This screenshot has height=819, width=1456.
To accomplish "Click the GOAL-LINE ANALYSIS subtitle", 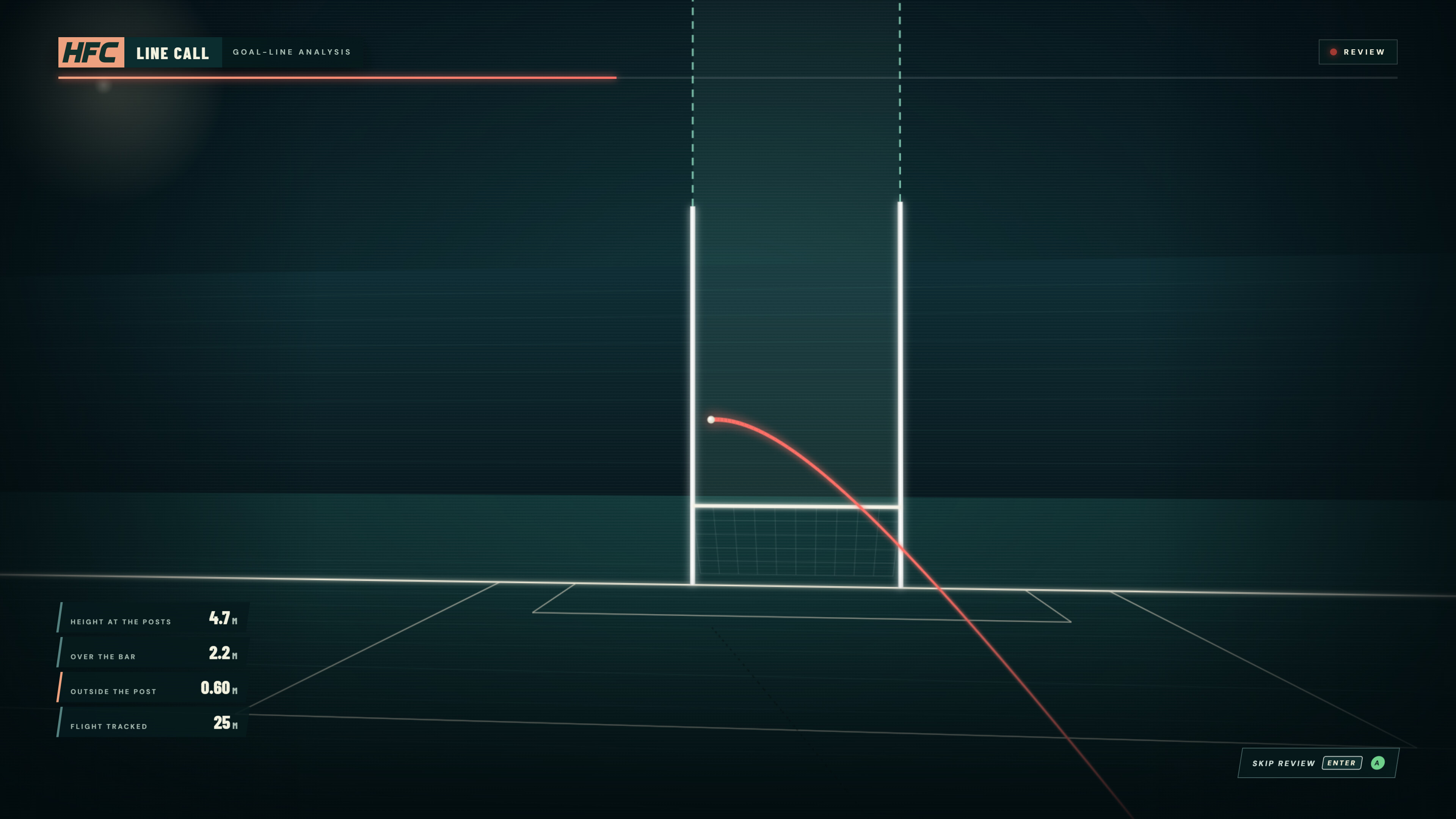I will pyautogui.click(x=292, y=52).
